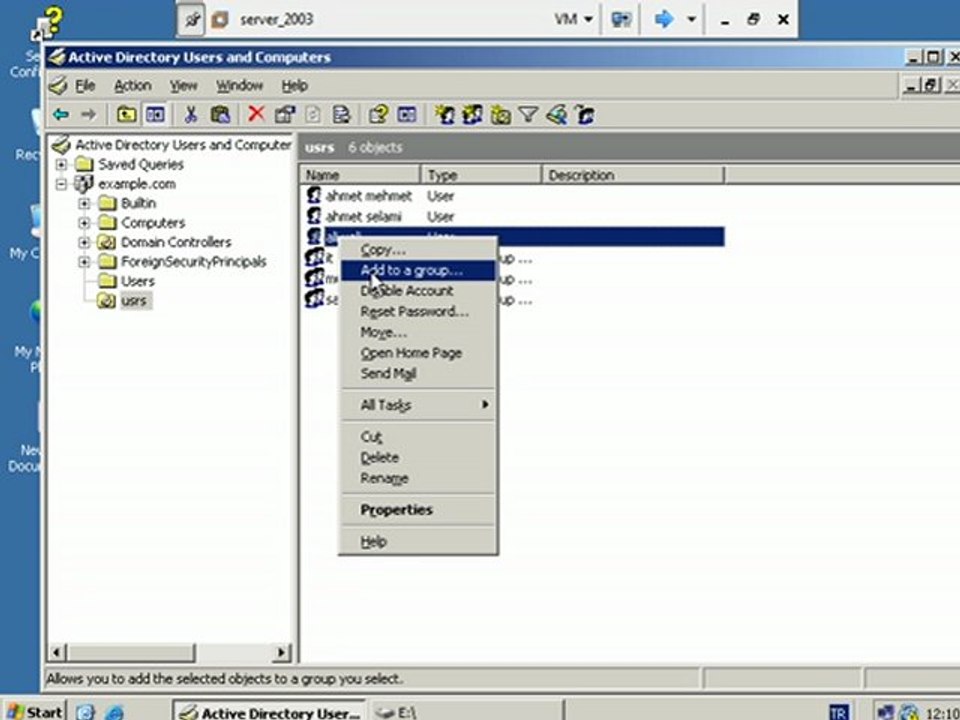
Task: Click the action pane toggle icon
Action: tap(407, 114)
